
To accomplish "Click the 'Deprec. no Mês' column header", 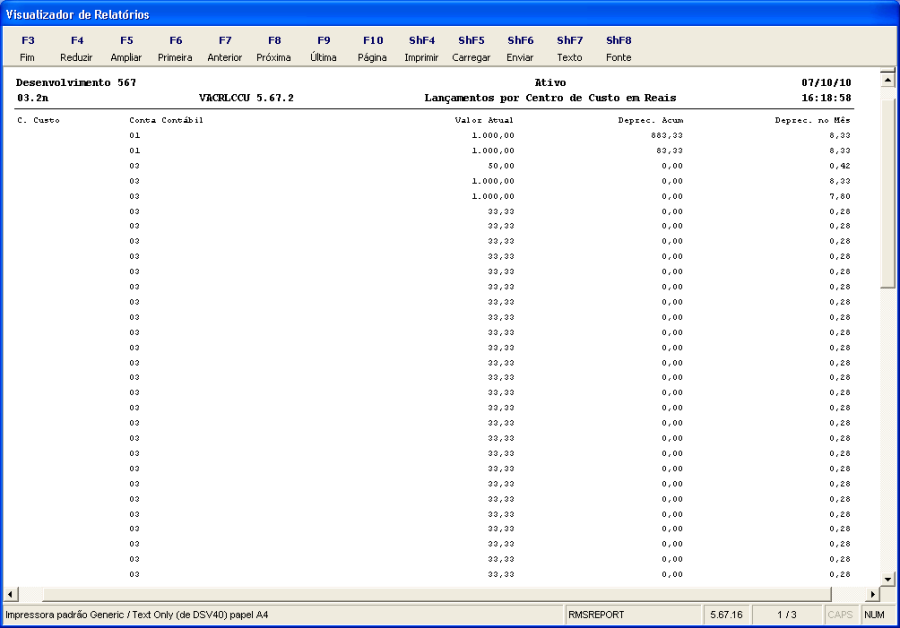I will coord(812,121).
